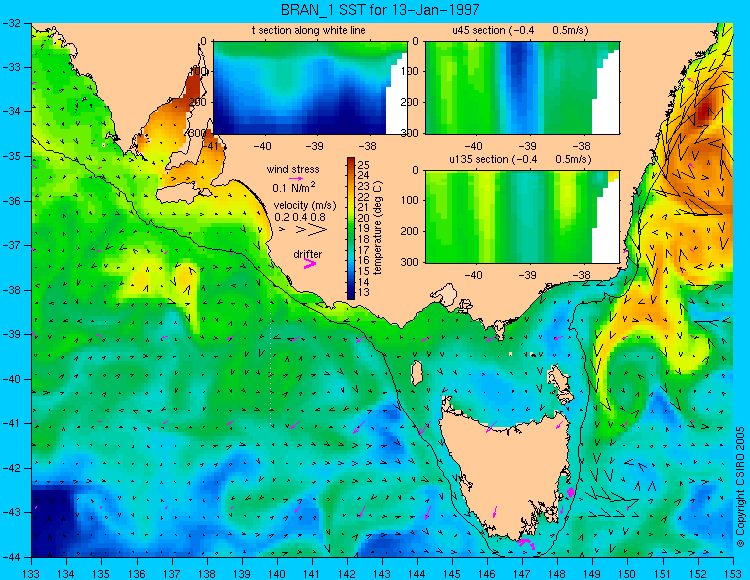
Task: Click the 'u45 section' heading text
Action: click(x=479, y=31)
